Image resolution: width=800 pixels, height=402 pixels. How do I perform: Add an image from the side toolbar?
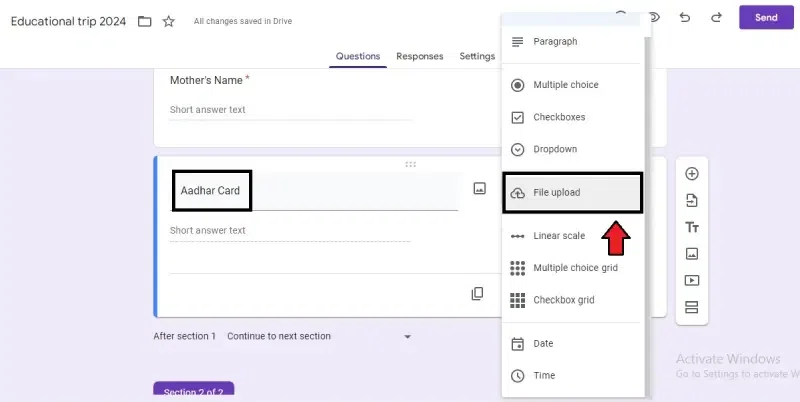click(x=691, y=254)
